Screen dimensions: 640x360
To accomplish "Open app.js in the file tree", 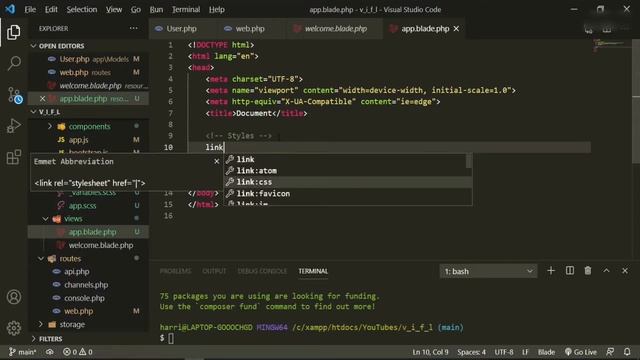I will pos(78,140).
